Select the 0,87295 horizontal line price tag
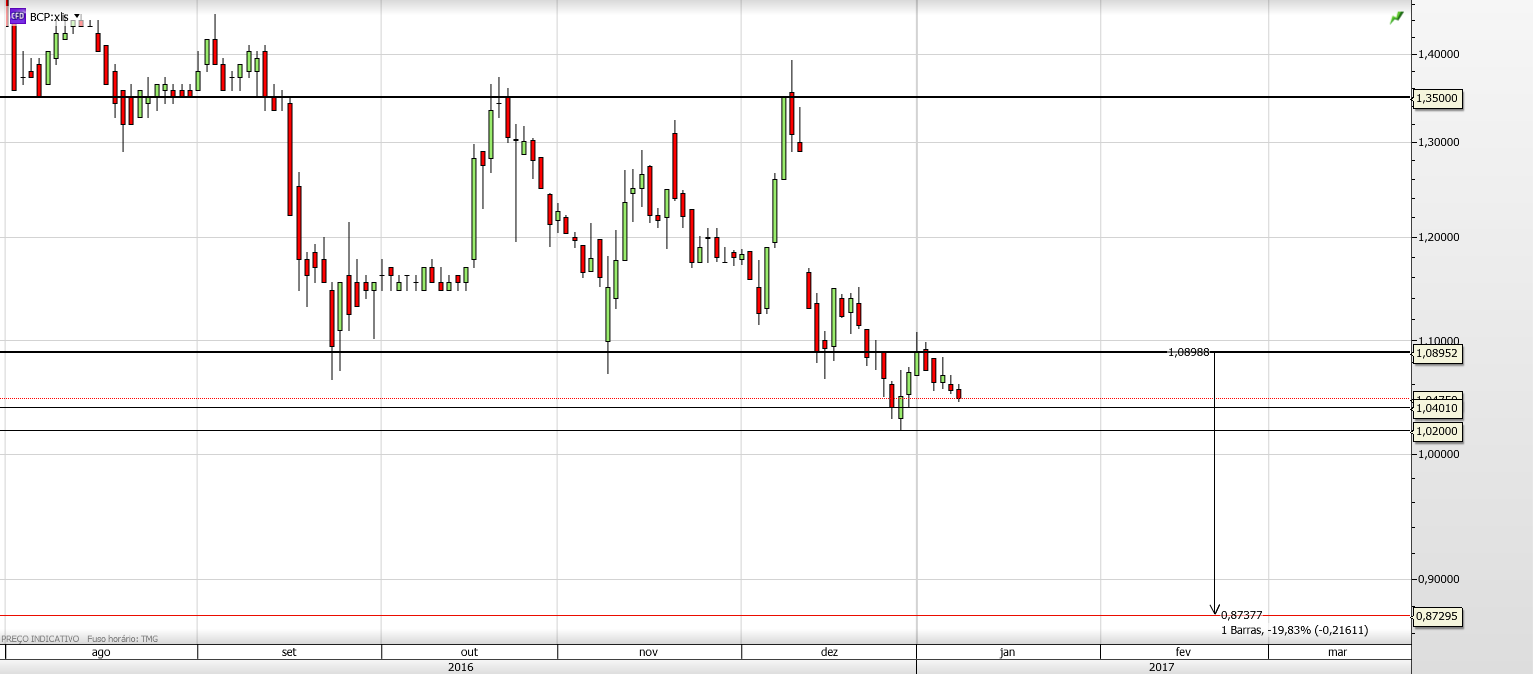 [1438, 617]
